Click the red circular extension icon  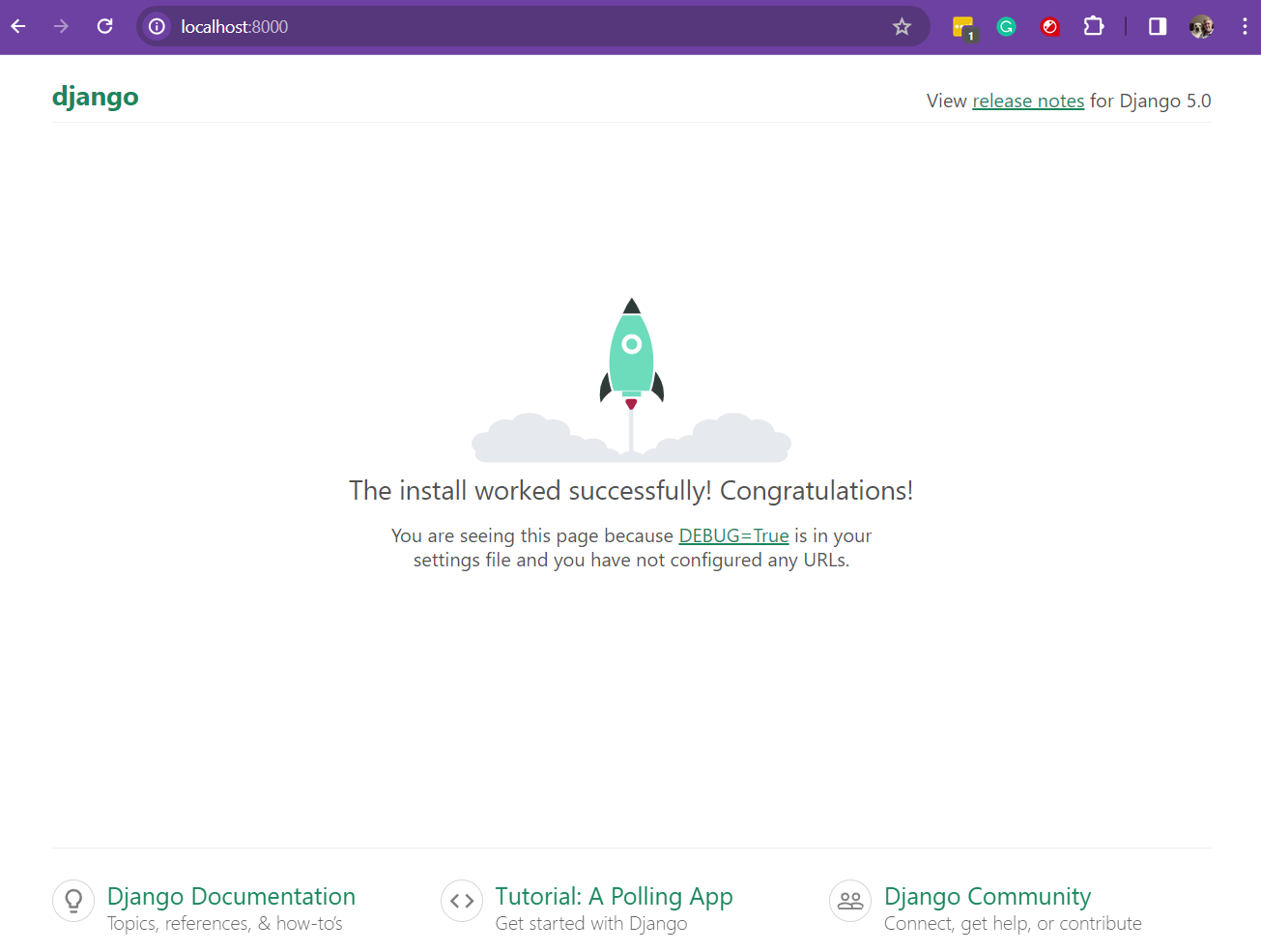(x=1049, y=26)
